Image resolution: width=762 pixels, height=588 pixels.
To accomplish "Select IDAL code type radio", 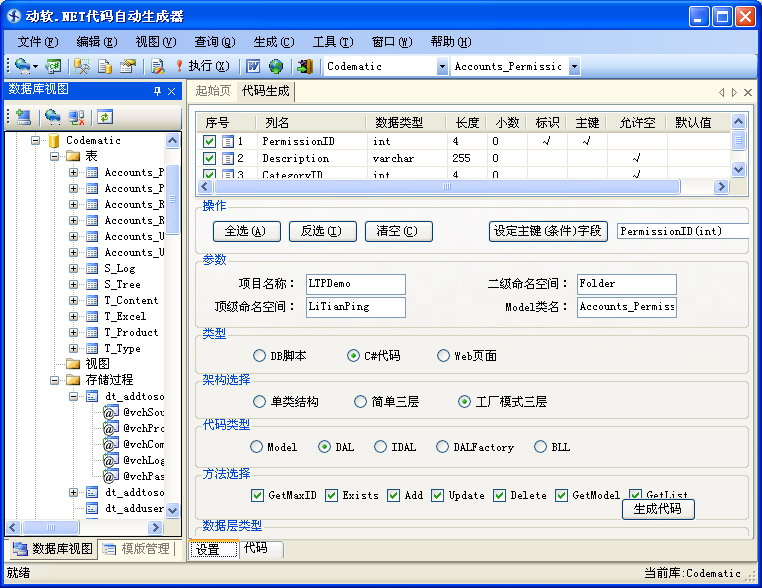I will point(381,447).
